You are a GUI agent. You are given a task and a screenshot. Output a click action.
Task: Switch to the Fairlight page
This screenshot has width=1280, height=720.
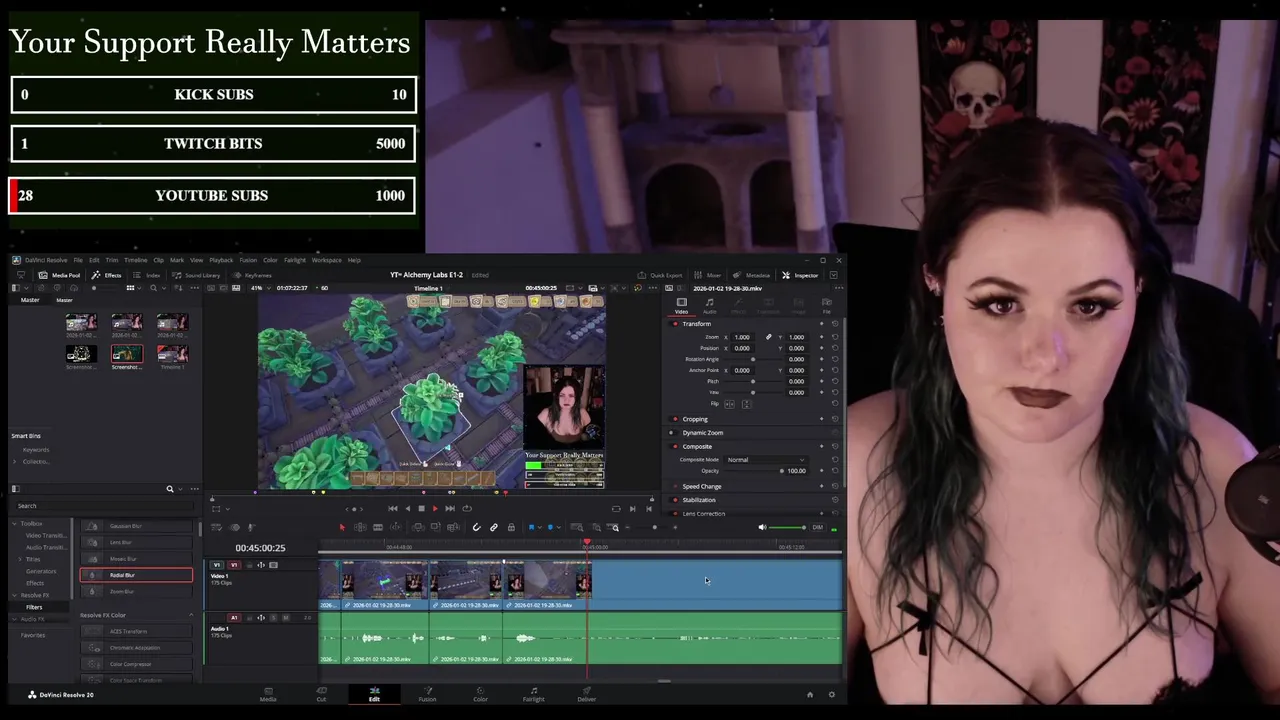tap(533, 694)
